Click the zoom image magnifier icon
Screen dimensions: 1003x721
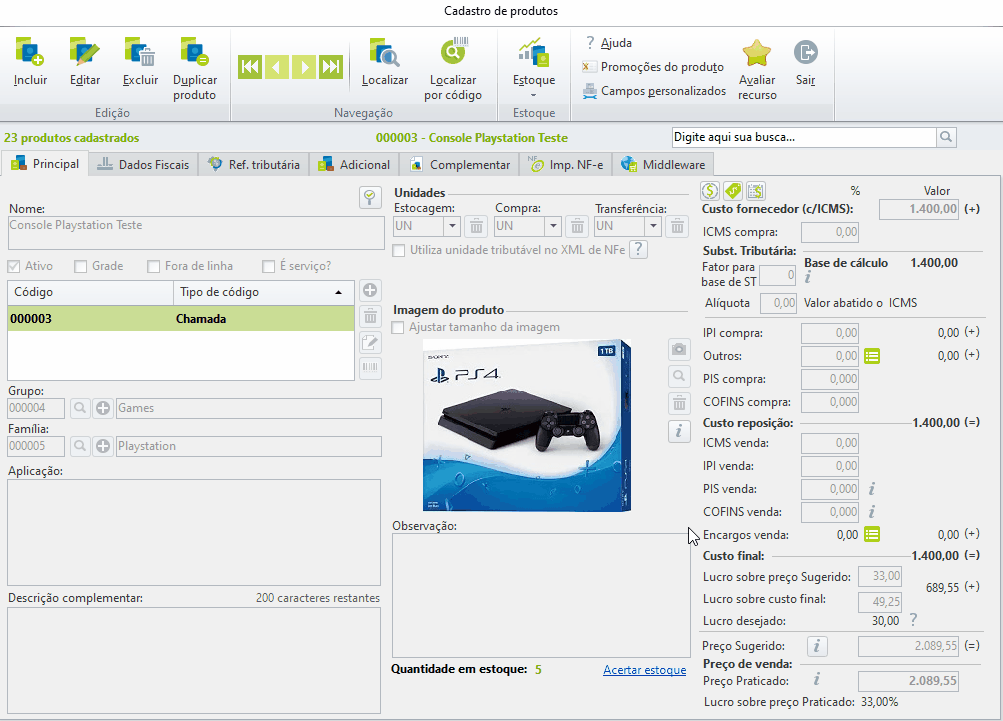679,376
